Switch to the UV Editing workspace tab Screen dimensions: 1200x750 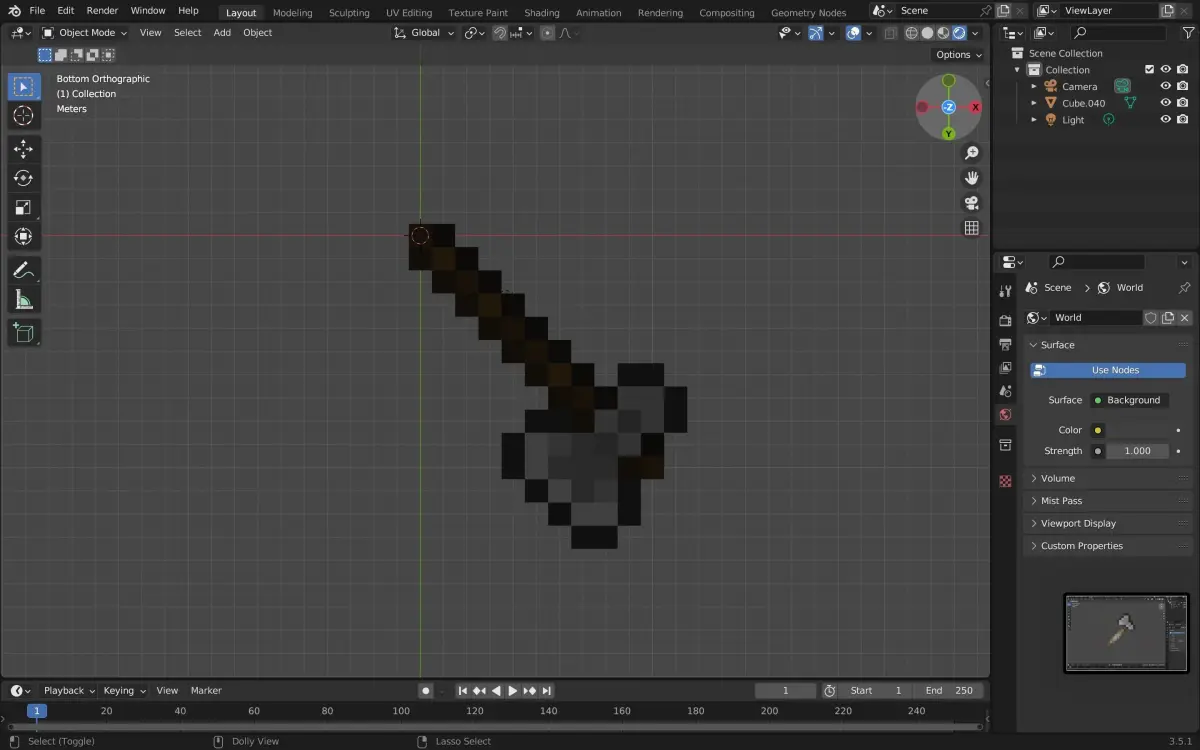tap(409, 13)
